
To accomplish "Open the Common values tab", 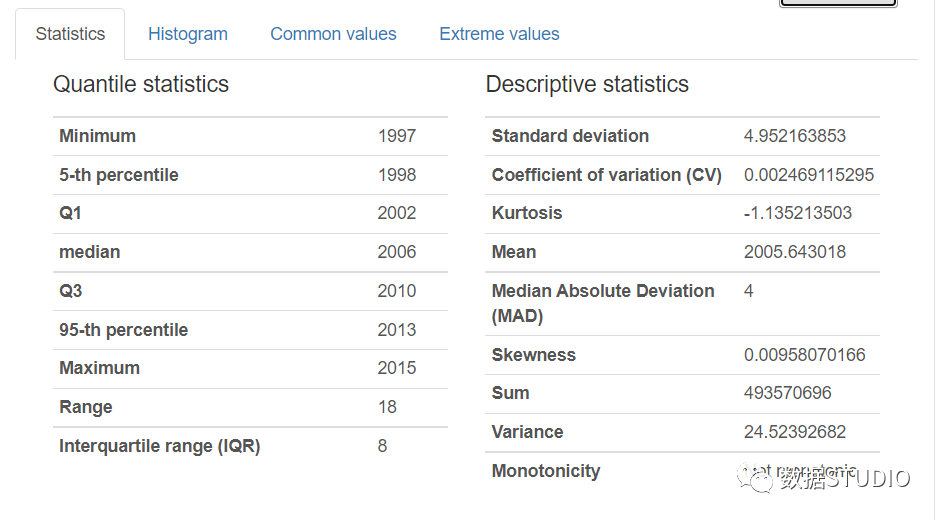I will tap(333, 34).
